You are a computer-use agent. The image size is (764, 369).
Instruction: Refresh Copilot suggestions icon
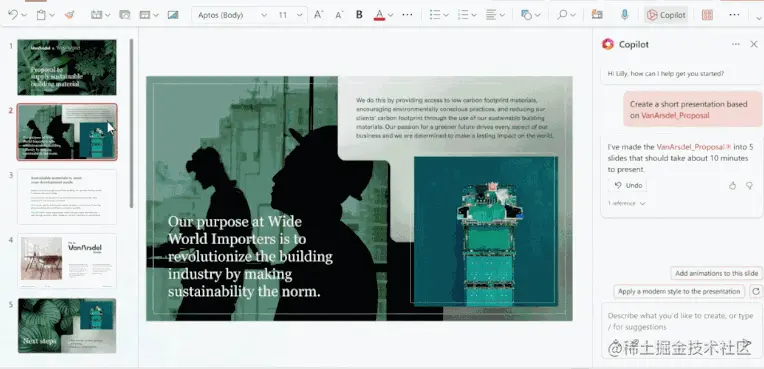click(x=756, y=291)
